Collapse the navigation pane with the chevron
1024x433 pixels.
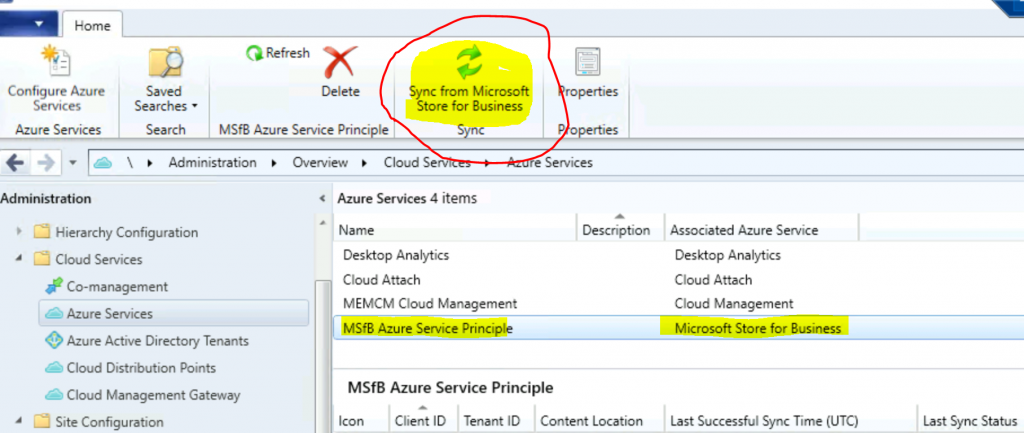click(x=322, y=199)
